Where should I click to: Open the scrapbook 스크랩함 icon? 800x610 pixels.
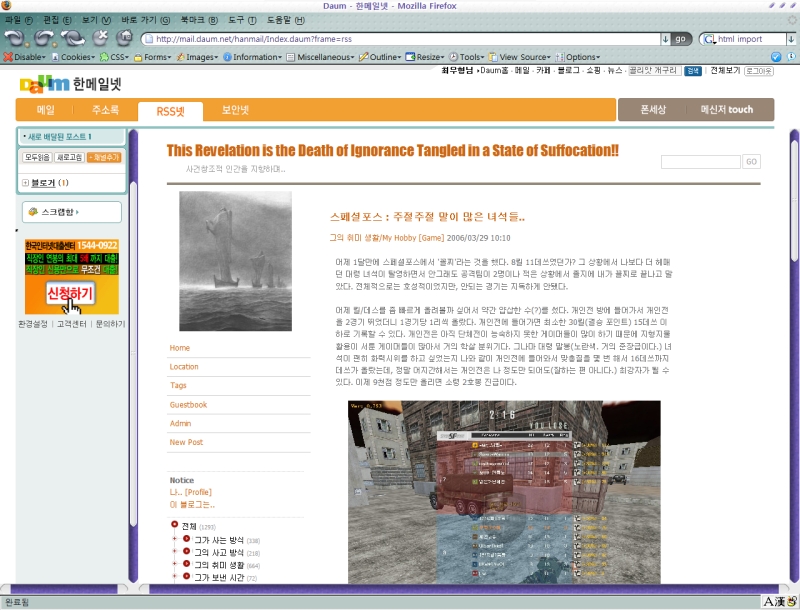tap(33, 212)
